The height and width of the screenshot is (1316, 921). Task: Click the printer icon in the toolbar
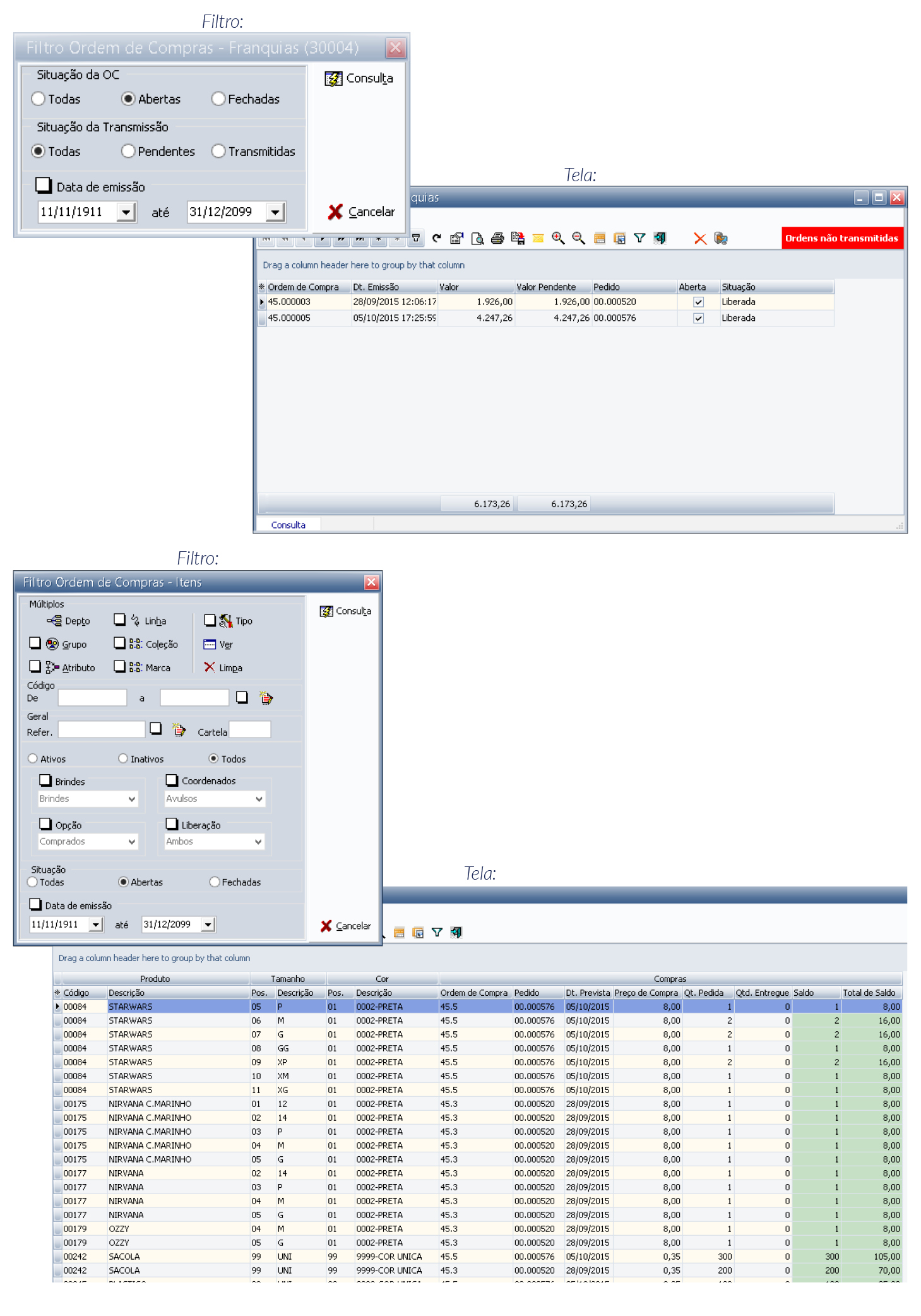point(497,238)
